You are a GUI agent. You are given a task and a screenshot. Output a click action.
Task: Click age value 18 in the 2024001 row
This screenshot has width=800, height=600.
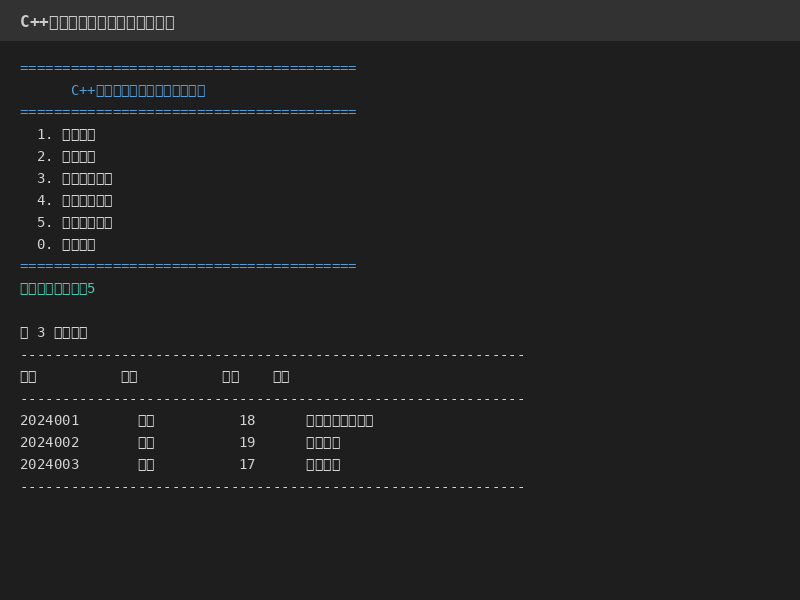247,420
